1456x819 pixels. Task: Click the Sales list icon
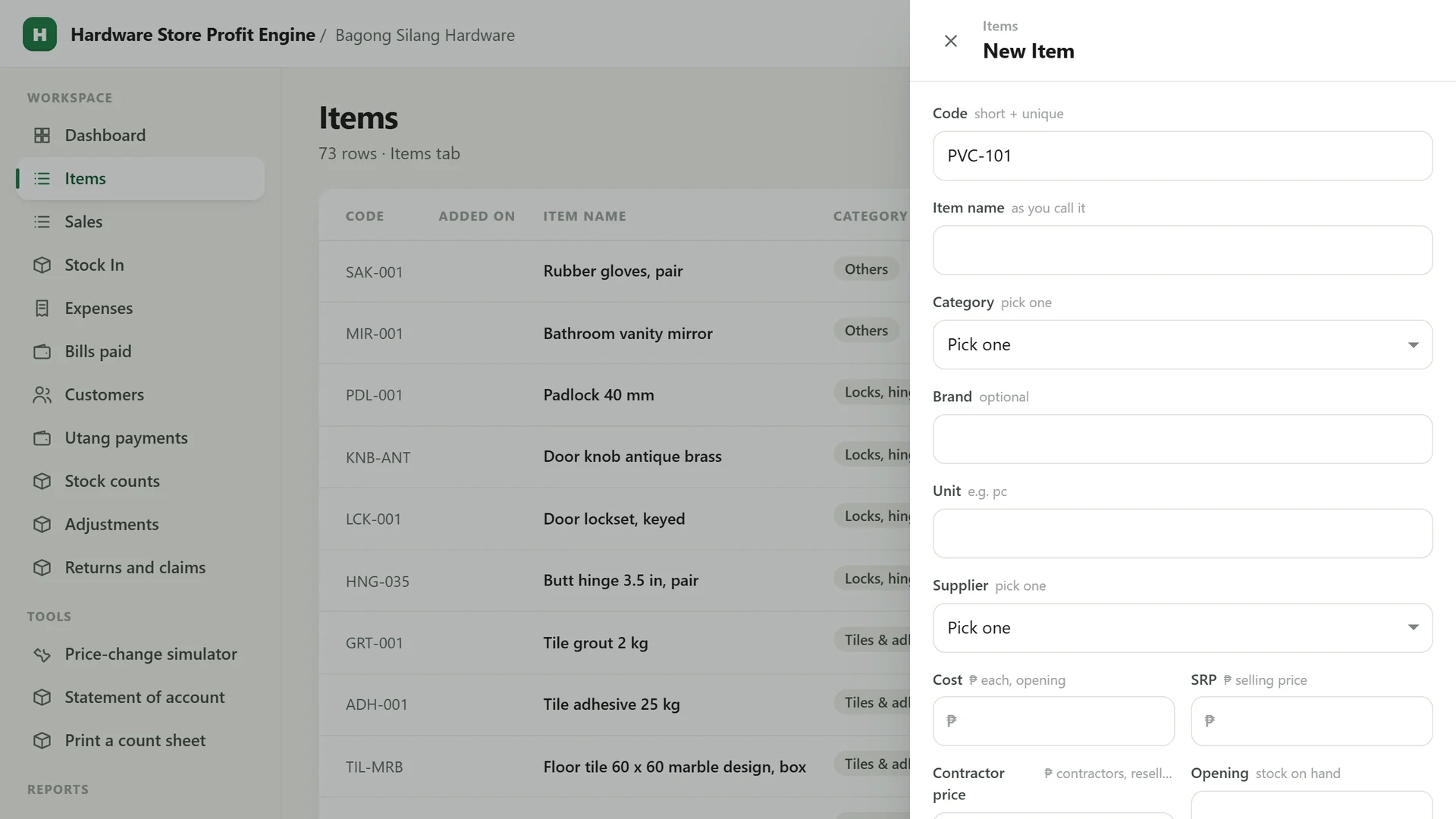click(x=42, y=221)
